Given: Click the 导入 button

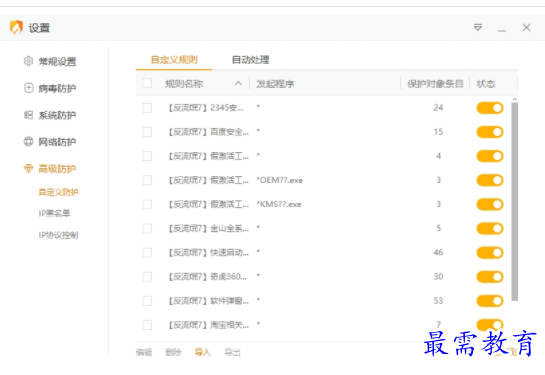Looking at the screenshot, I should [x=203, y=352].
